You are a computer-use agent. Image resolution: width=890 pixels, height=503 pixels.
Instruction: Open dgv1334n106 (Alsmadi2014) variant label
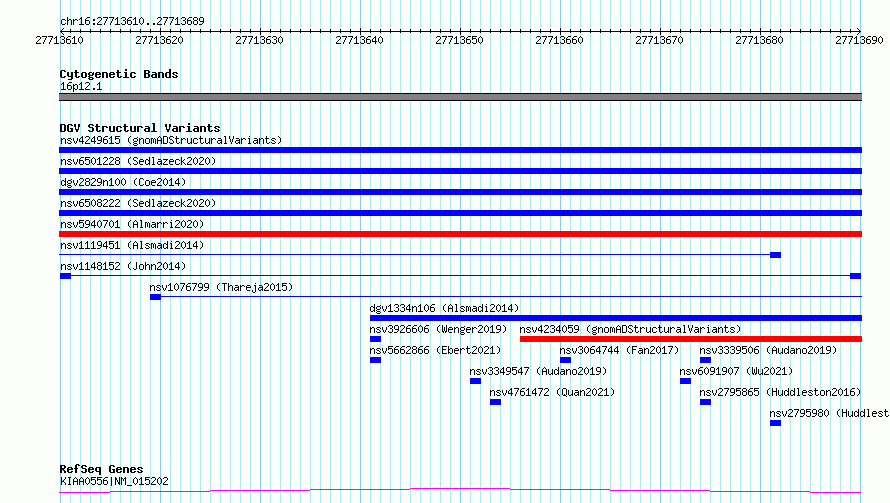(x=444, y=308)
